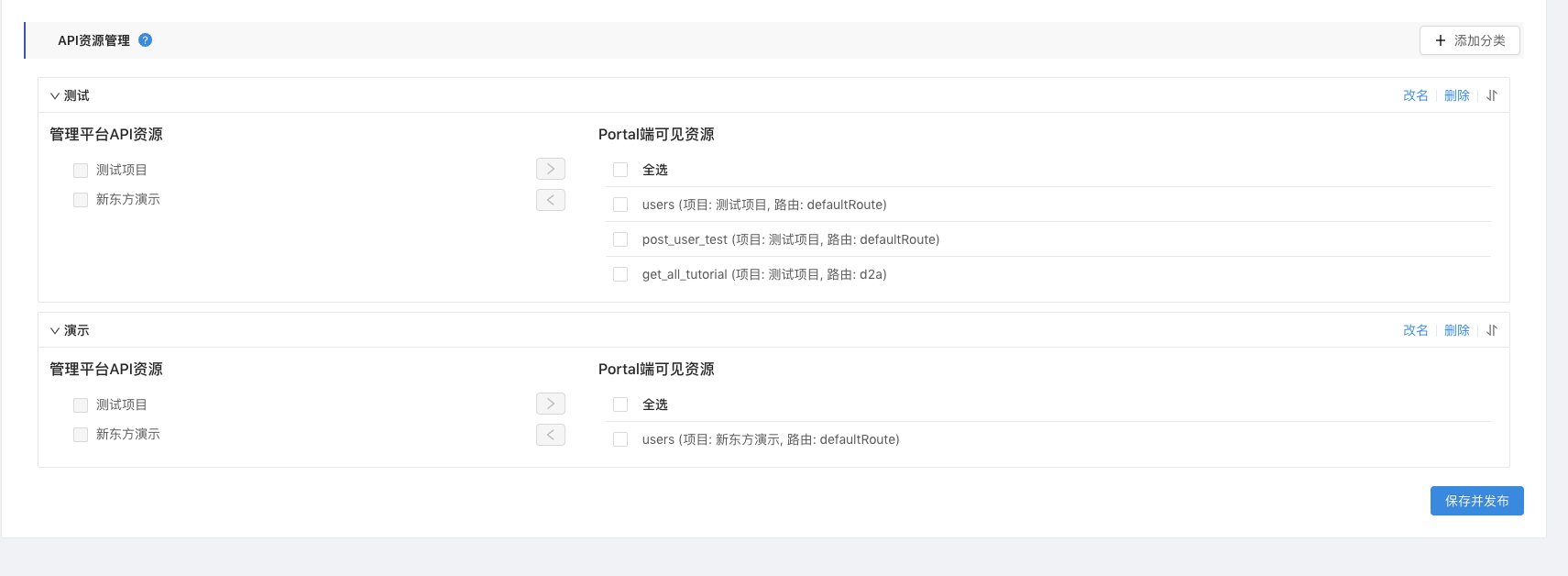The width and height of the screenshot is (1568, 576).
Task: Click the sort icon in 测试 category header
Action: [1492, 95]
